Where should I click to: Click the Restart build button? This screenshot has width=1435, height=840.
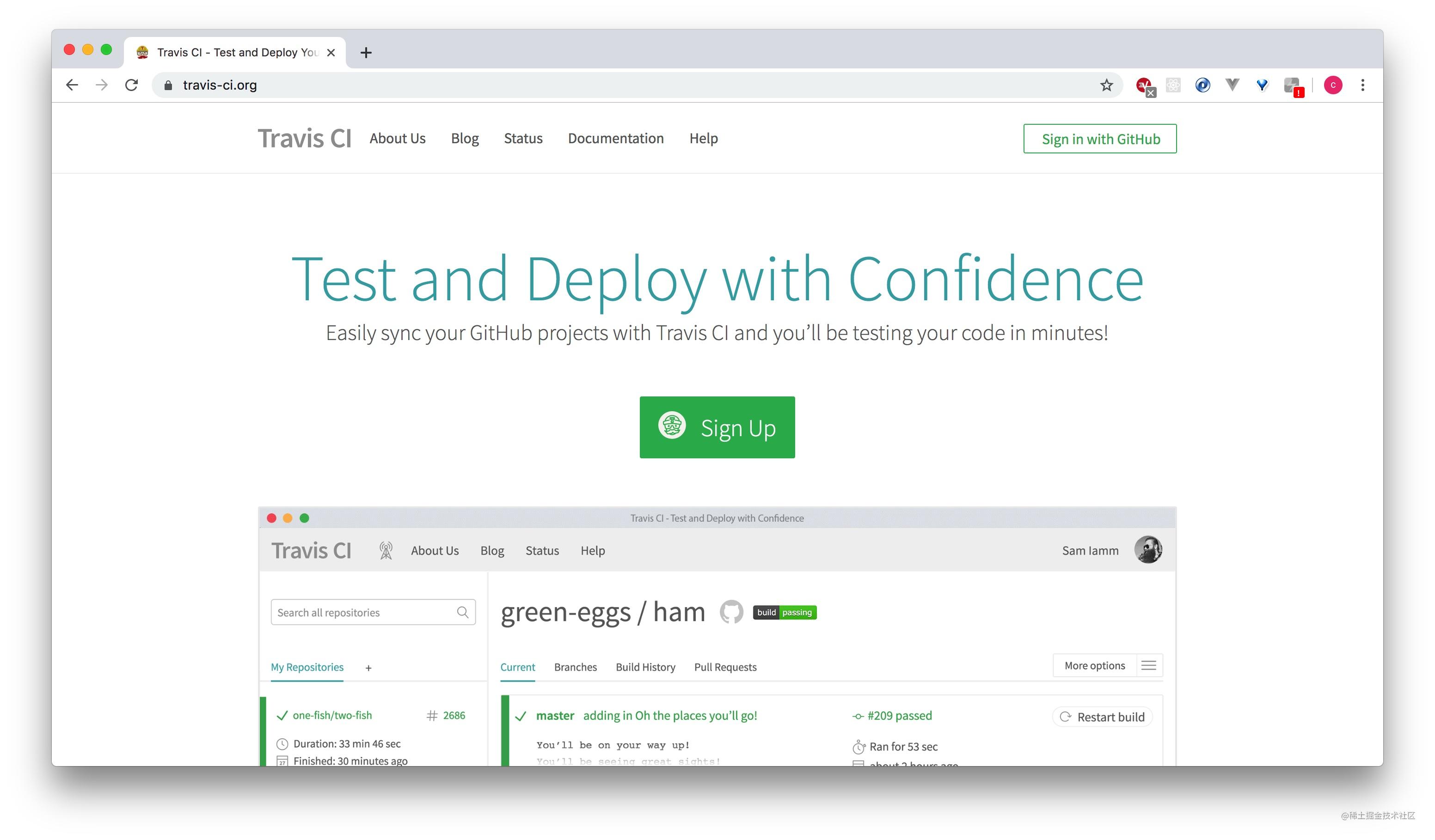[1102, 717]
